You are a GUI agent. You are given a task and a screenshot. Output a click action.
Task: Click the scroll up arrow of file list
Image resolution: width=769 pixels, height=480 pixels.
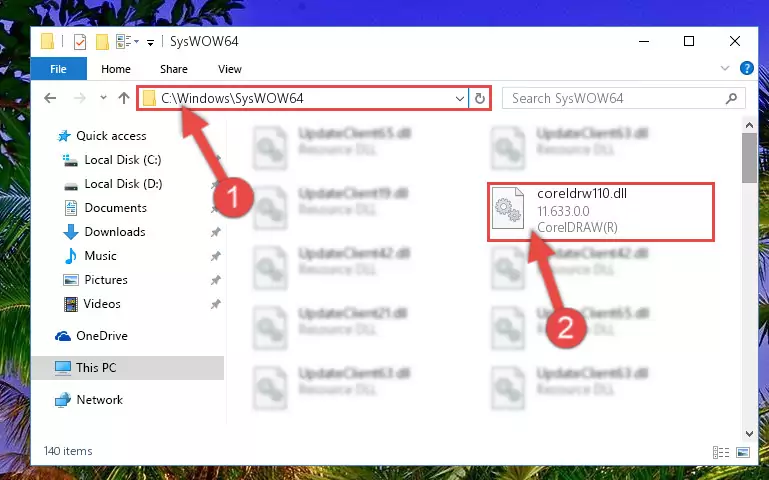click(749, 125)
